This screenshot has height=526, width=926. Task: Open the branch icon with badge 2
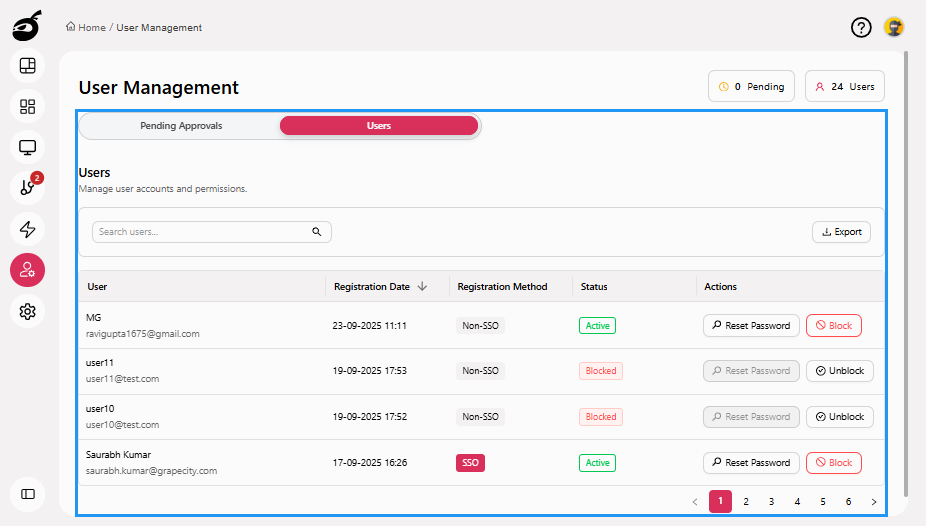click(x=28, y=188)
